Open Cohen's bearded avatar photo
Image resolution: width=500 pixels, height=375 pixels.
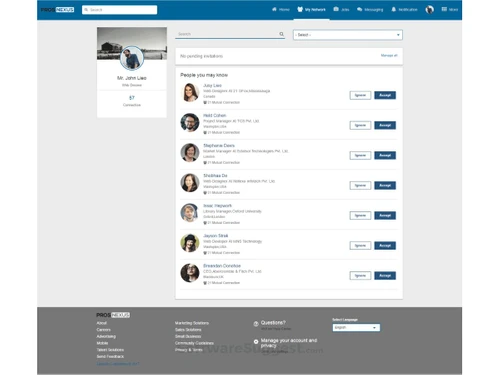pyautogui.click(x=190, y=122)
